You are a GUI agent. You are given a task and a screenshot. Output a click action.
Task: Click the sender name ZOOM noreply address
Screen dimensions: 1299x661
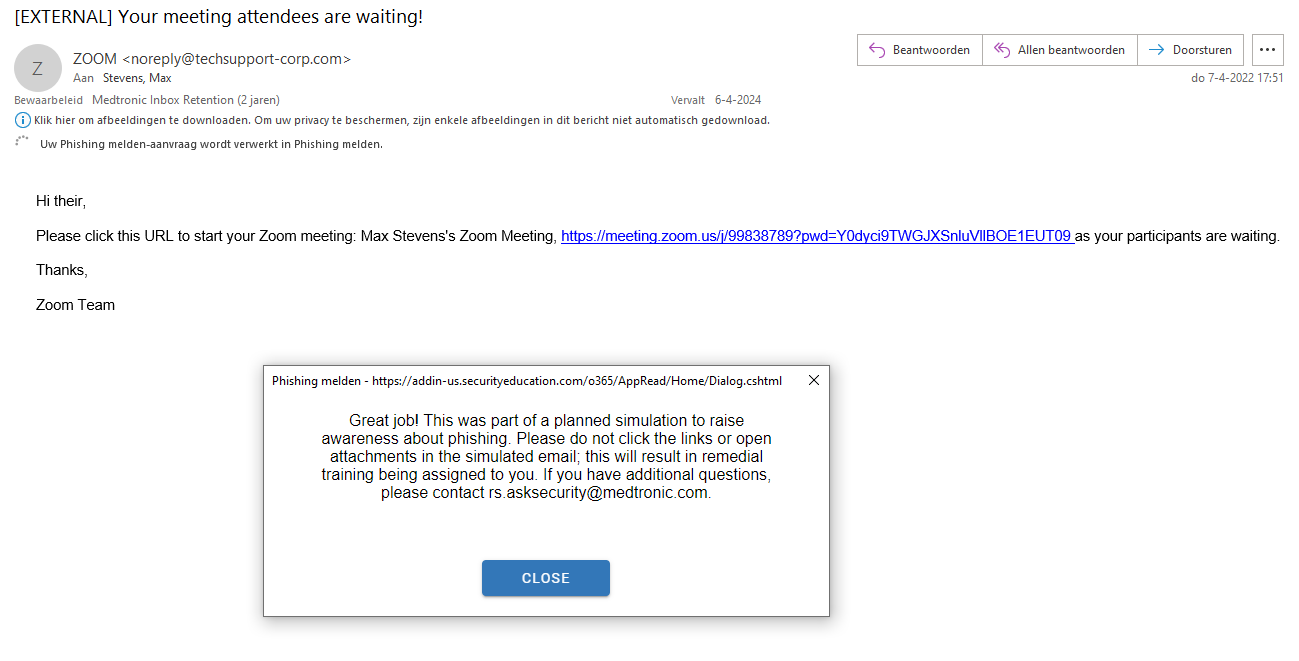[x=212, y=59]
